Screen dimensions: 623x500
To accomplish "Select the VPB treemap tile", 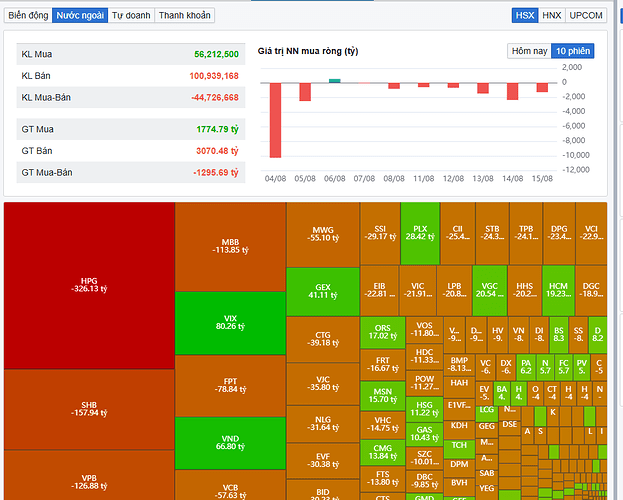I will pyautogui.click(x=89, y=475).
